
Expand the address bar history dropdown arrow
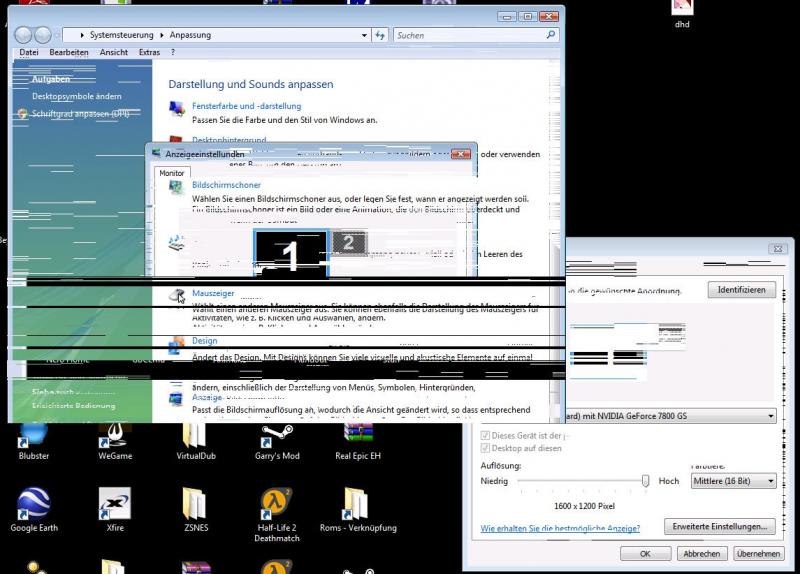click(364, 35)
